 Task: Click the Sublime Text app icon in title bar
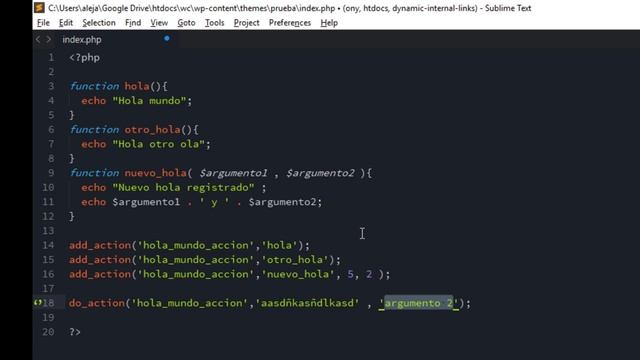point(40,8)
